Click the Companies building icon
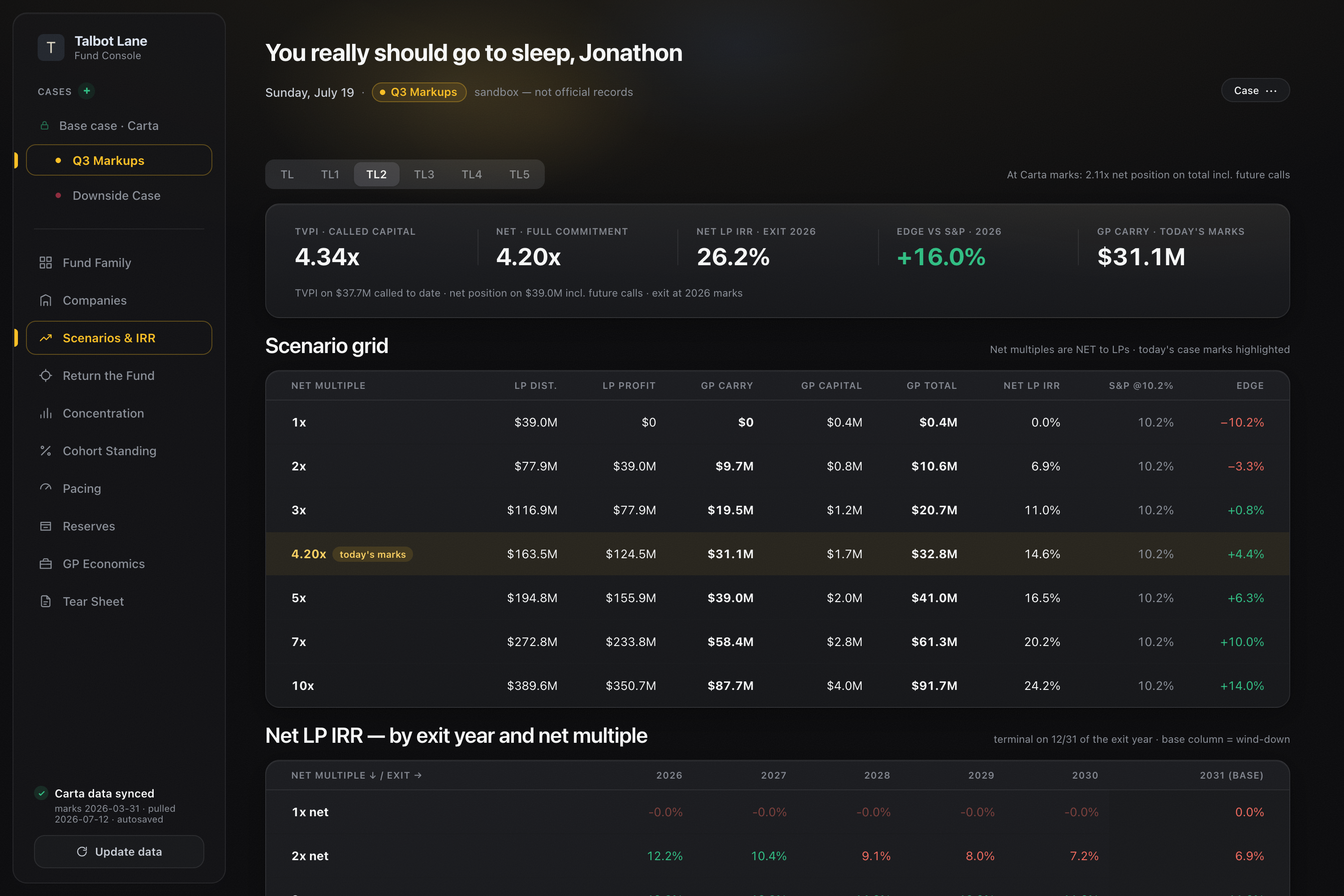The image size is (1344, 896). (x=46, y=301)
